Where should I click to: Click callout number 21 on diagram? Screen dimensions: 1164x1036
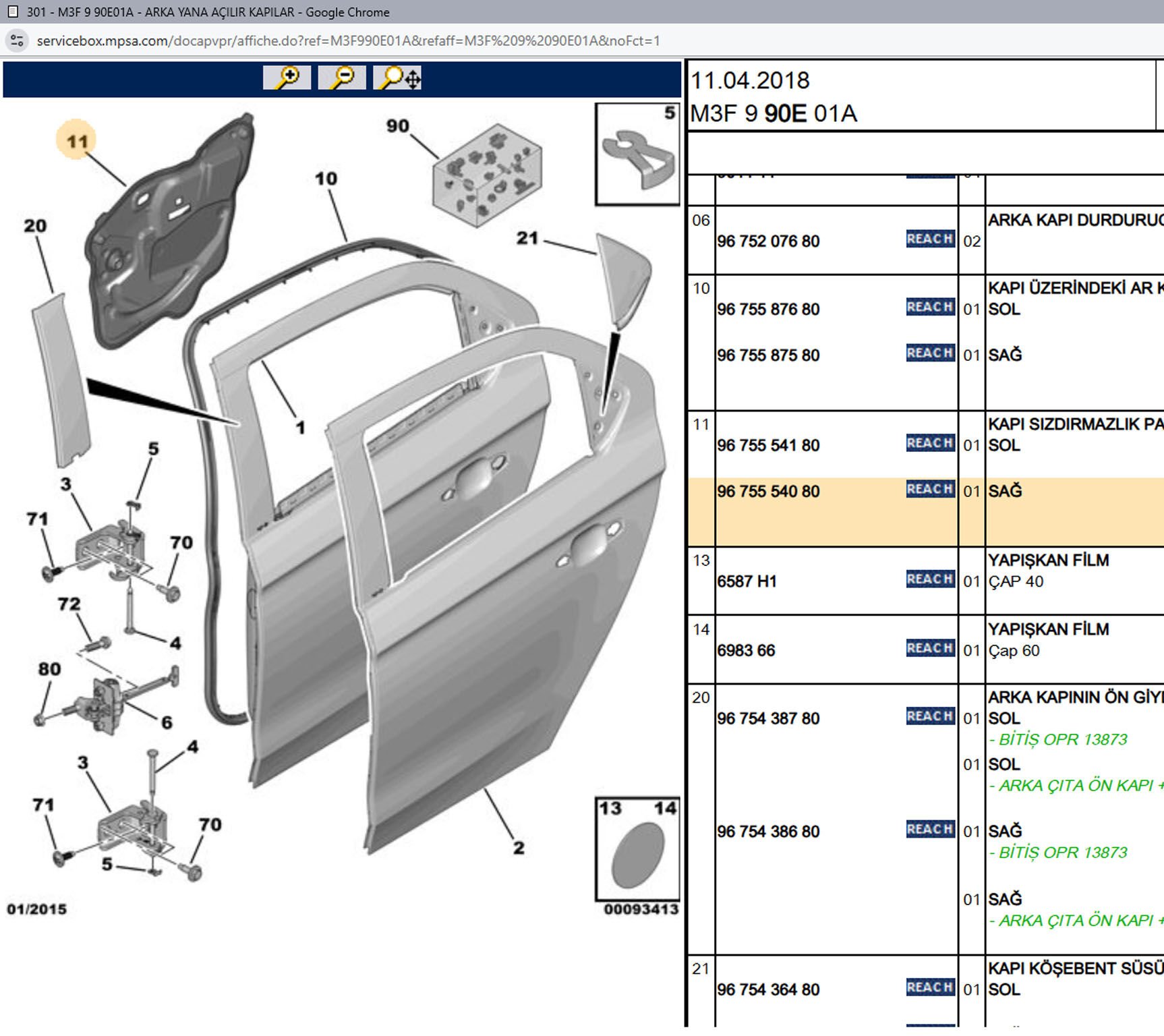[527, 238]
